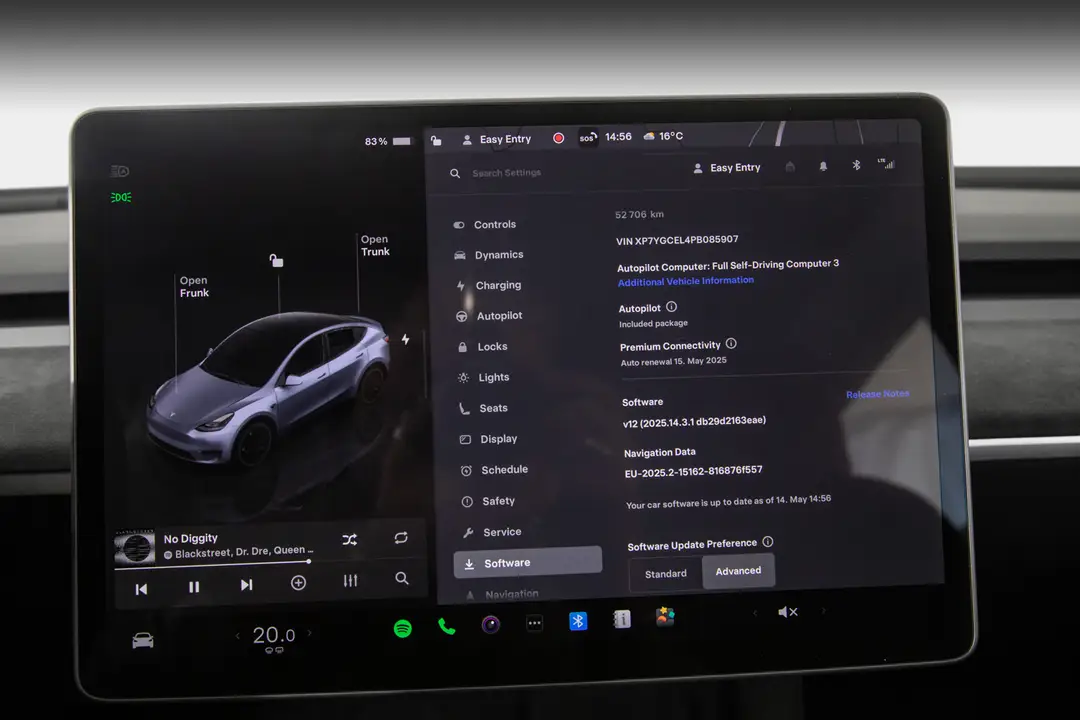Open the Spotify app in the dock

pos(403,628)
